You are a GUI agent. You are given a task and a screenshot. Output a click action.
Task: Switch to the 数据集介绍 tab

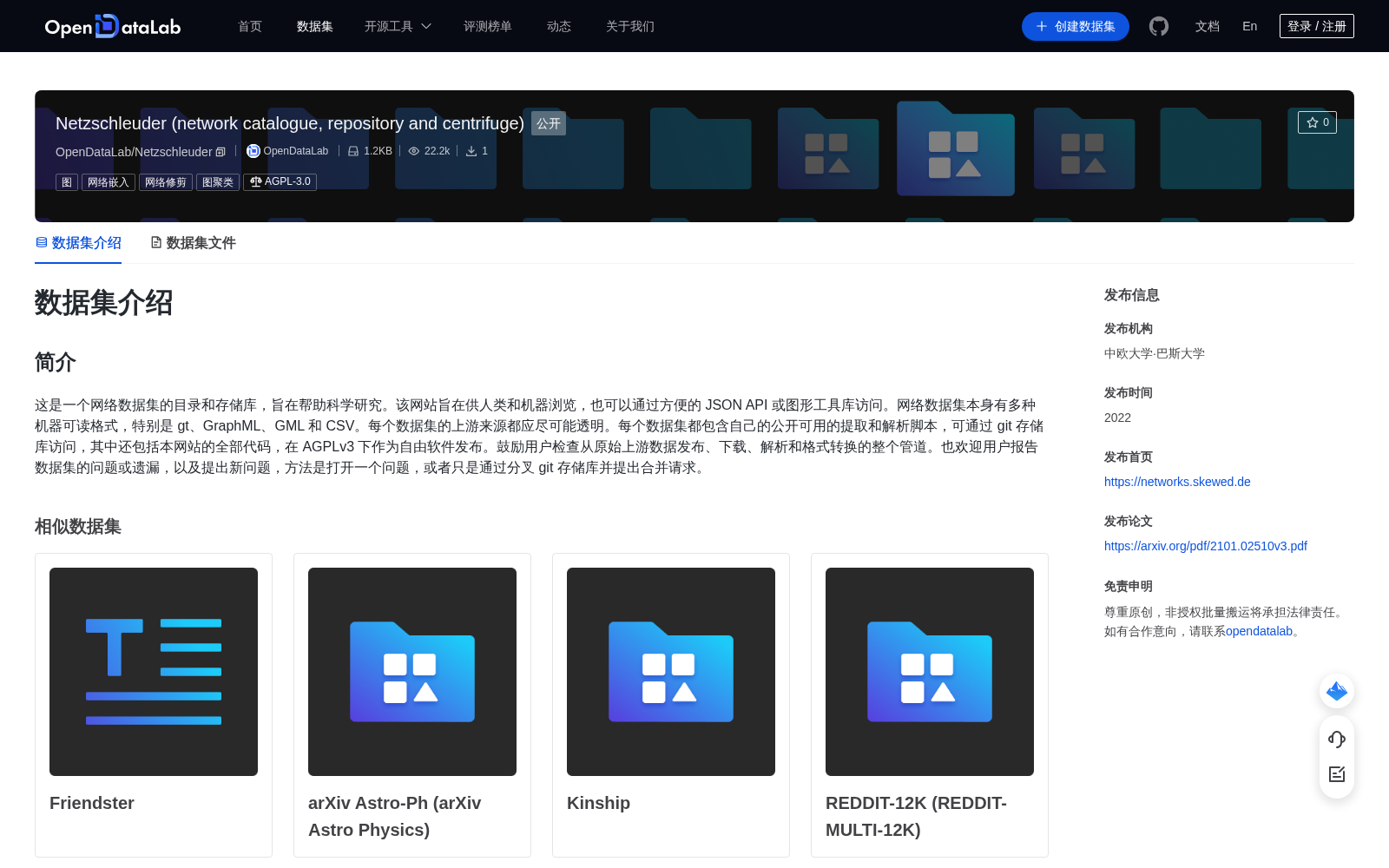point(78,243)
